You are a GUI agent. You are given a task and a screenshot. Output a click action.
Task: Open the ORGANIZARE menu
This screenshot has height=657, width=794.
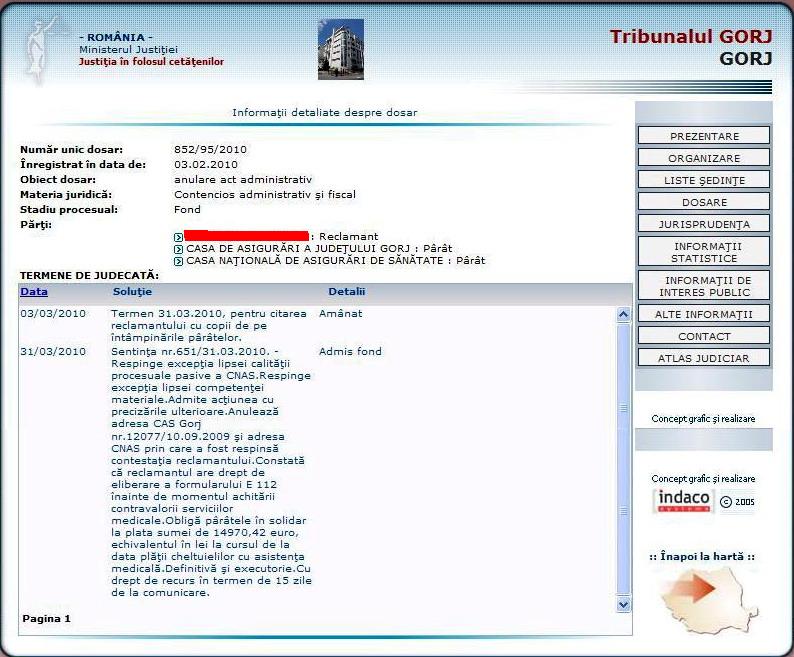tap(704, 158)
